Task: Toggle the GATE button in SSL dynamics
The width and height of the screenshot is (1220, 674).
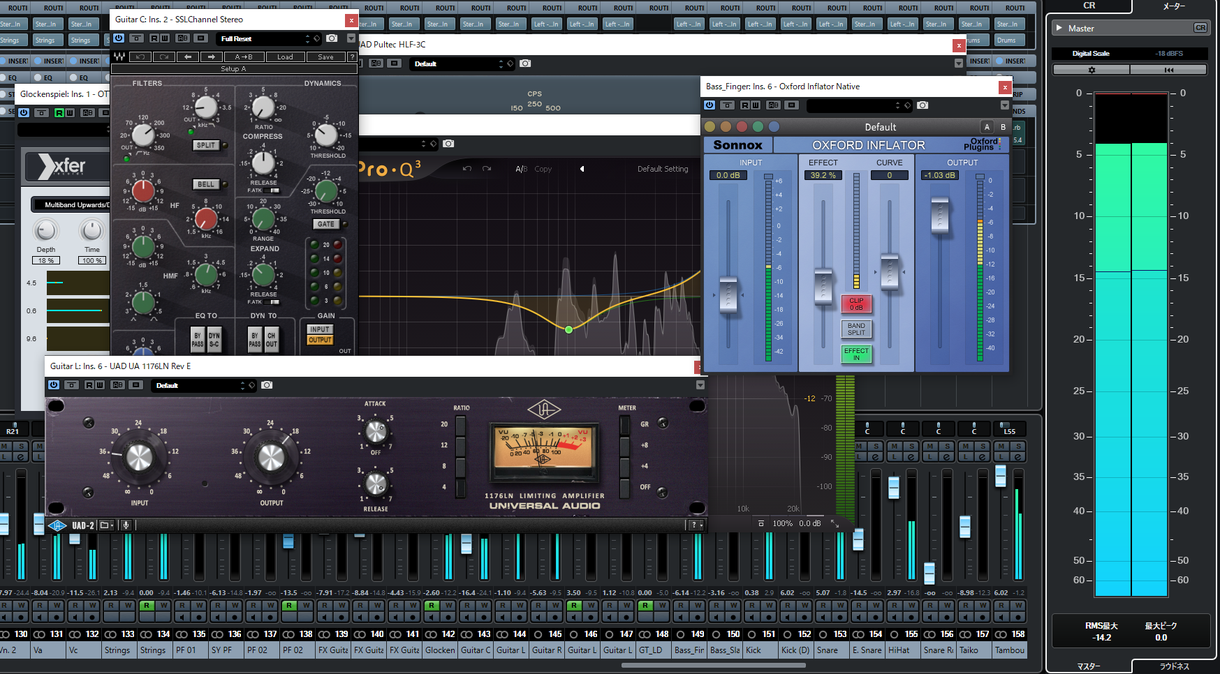Action: 326,224
